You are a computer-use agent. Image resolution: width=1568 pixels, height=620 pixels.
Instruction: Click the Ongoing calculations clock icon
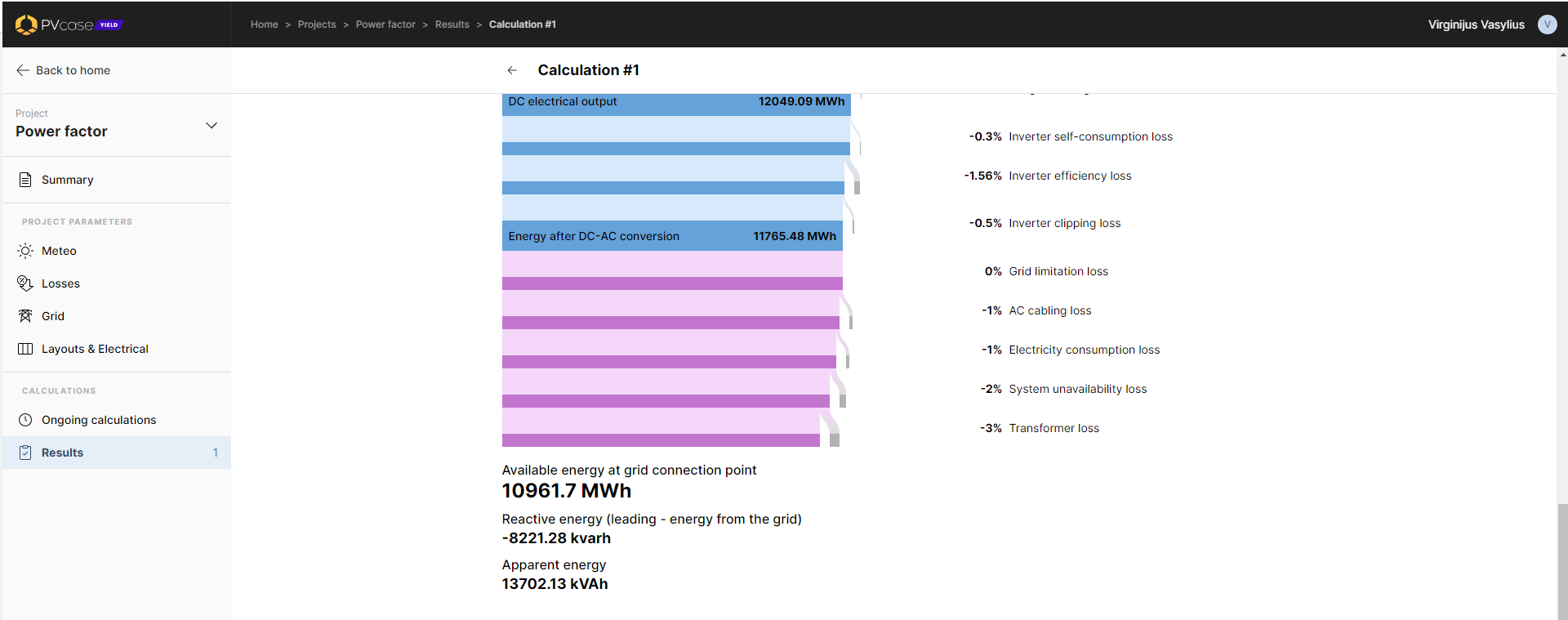pos(25,420)
